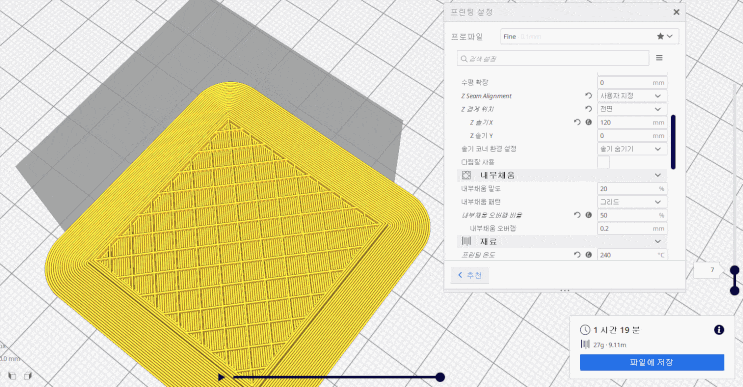Click the 프로파일 label
This screenshot has height=387, width=743.
(x=467, y=37)
